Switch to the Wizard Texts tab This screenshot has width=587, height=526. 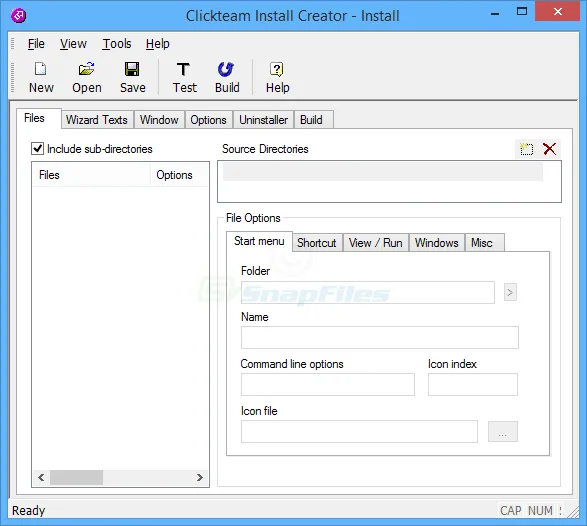[97, 120]
